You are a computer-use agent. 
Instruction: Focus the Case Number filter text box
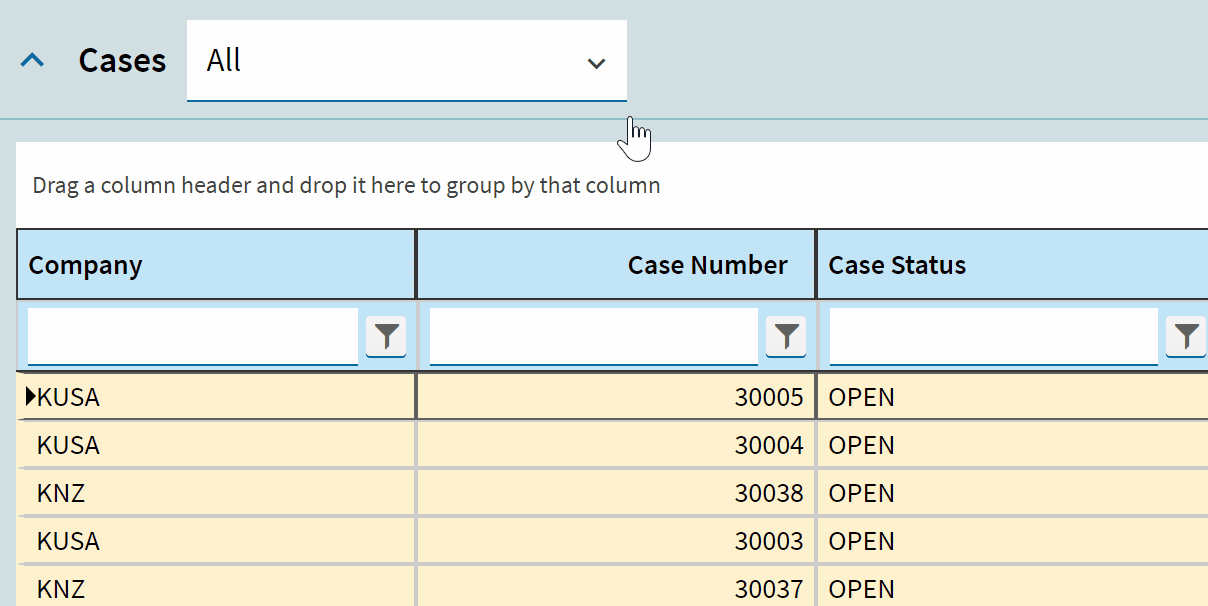click(593, 336)
